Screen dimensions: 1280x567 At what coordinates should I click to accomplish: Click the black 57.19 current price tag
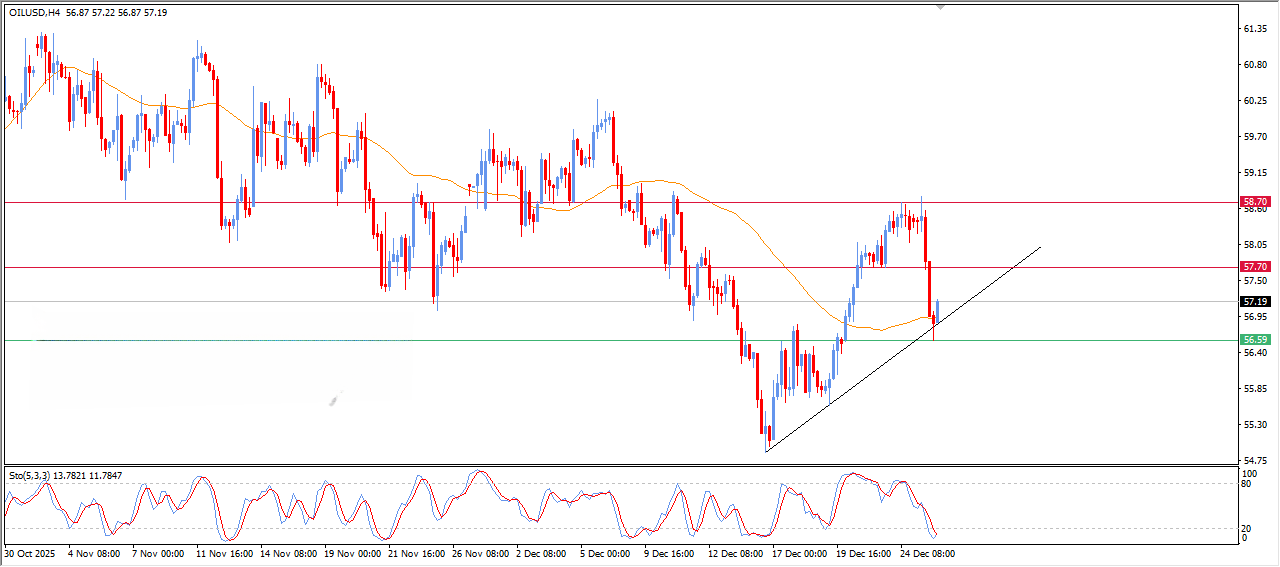click(x=1254, y=301)
